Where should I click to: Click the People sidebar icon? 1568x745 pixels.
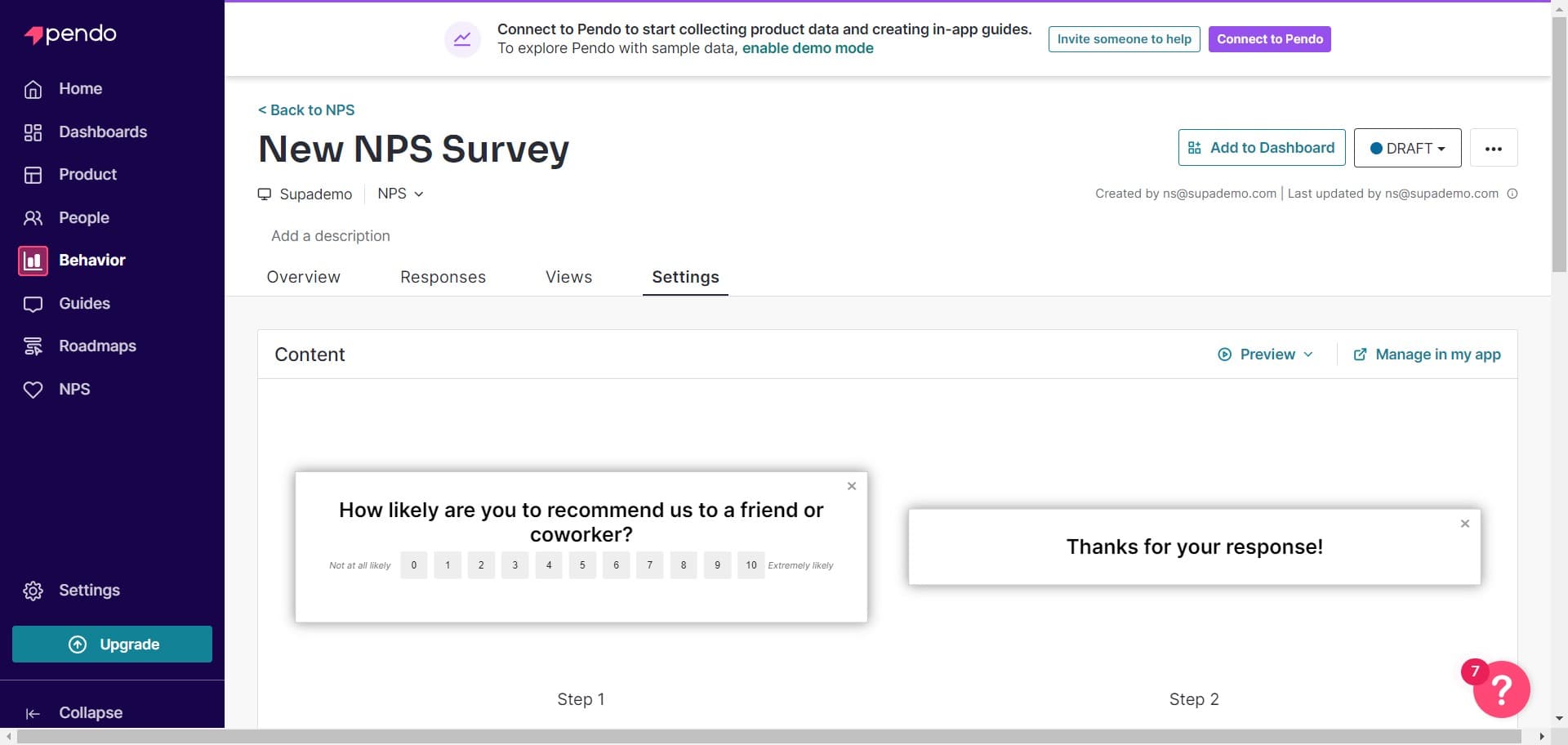click(33, 217)
